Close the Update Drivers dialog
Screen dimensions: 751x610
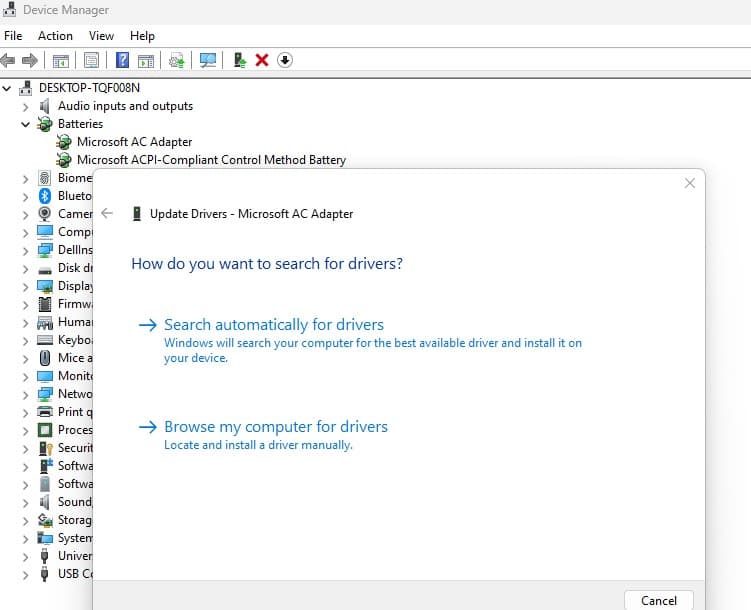click(x=690, y=183)
